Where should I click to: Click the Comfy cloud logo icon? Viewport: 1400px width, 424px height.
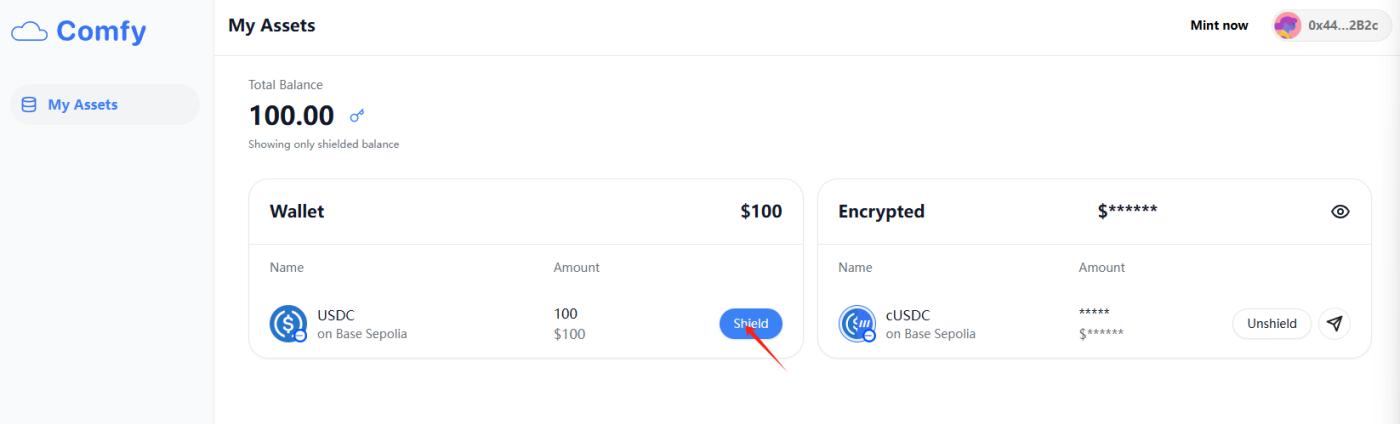[30, 32]
